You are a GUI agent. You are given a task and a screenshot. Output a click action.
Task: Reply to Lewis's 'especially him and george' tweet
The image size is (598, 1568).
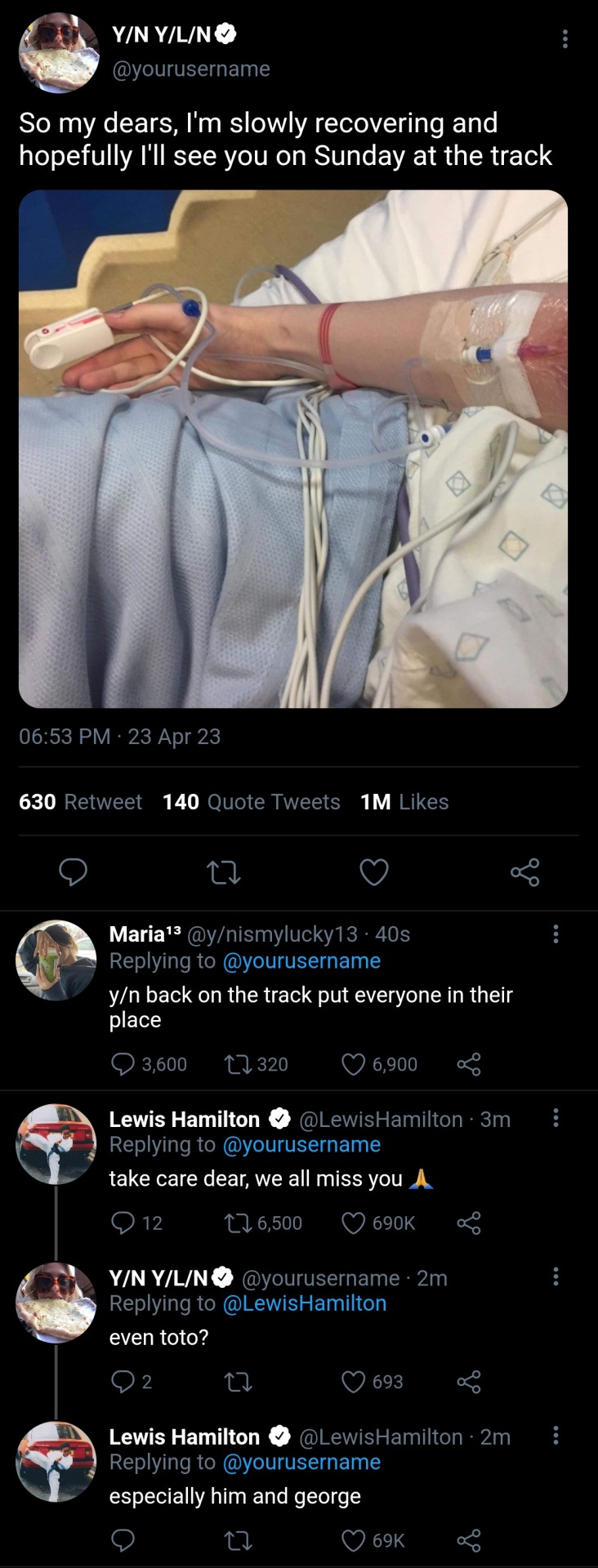[x=123, y=1540]
